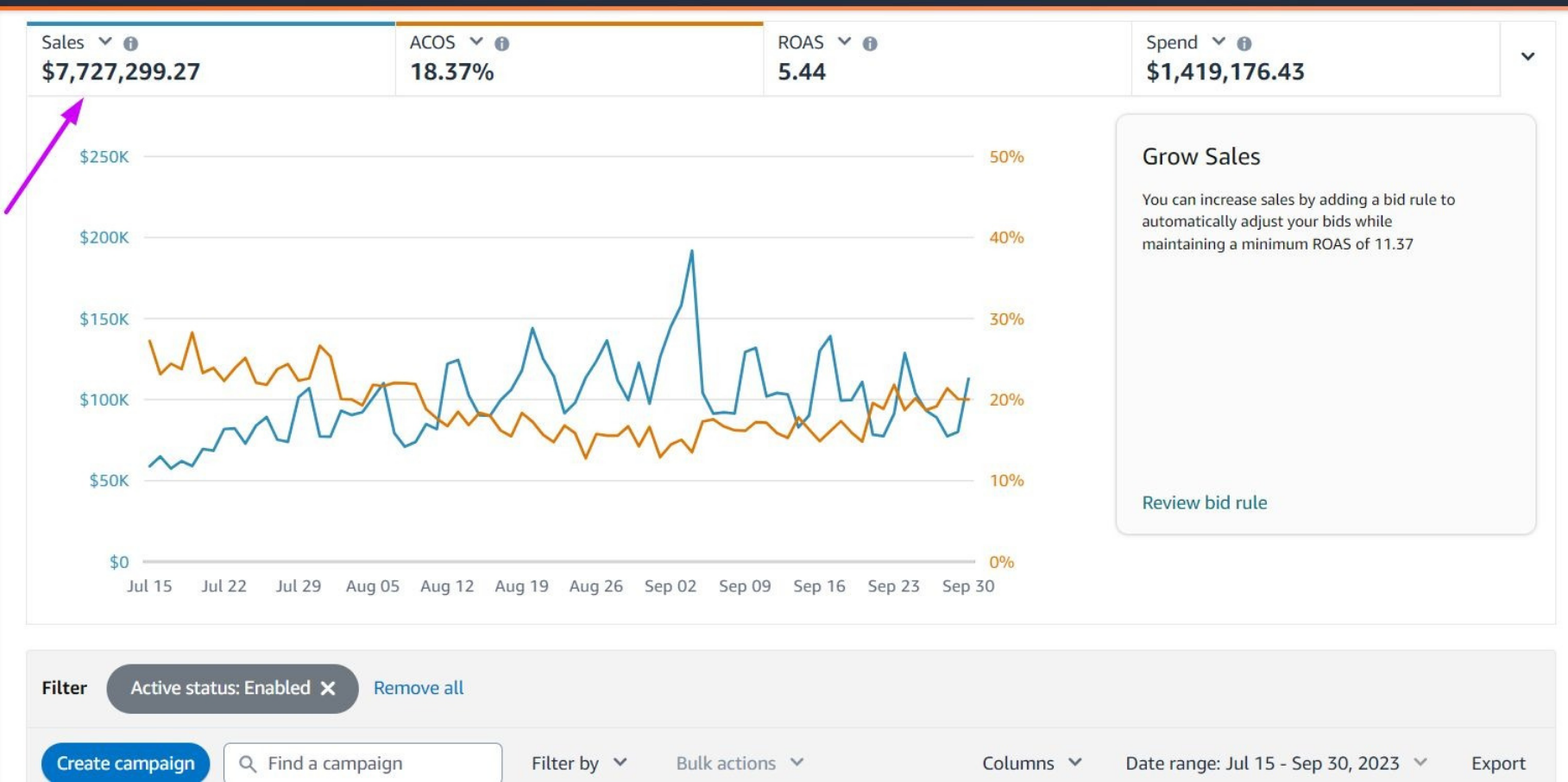Screen dimensions: 1568x782
Task: Open the Columns dropdown
Action: [x=1031, y=763]
